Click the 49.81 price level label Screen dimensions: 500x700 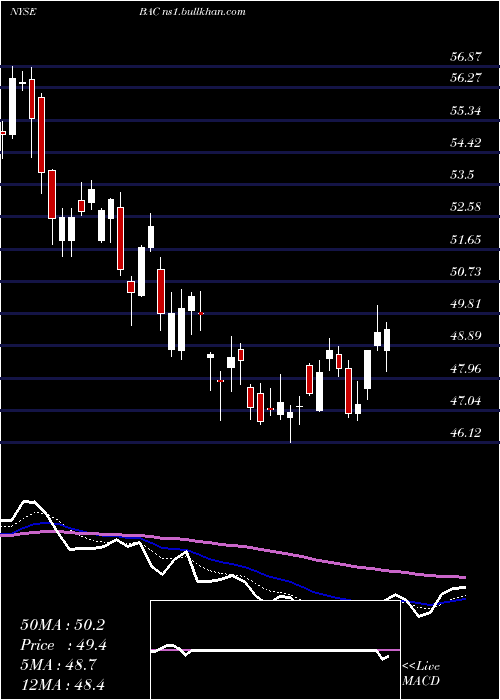(466, 304)
